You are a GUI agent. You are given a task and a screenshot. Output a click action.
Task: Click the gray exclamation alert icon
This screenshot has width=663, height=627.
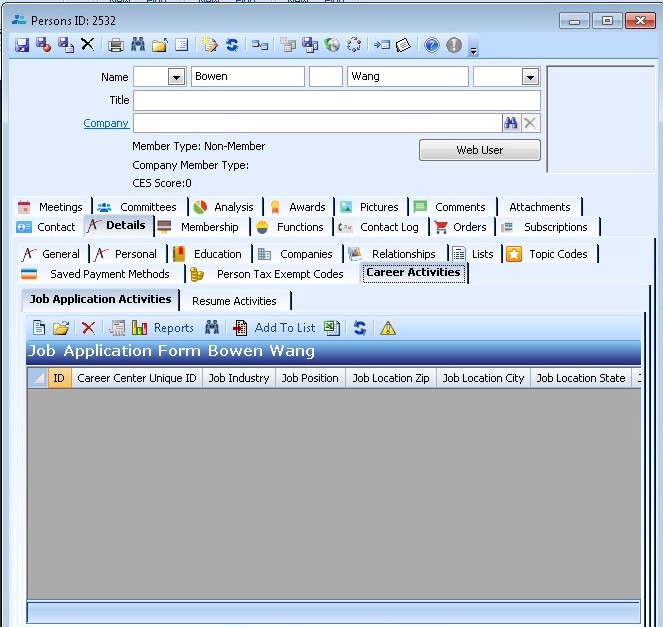(x=454, y=45)
